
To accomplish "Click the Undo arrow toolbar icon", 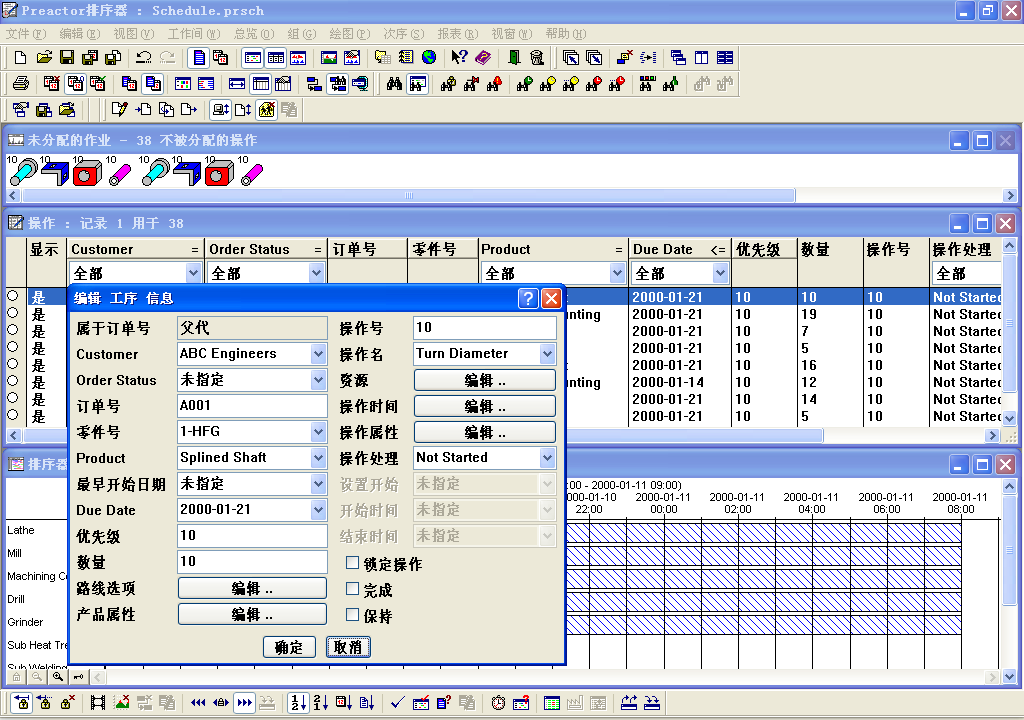I will pos(143,57).
